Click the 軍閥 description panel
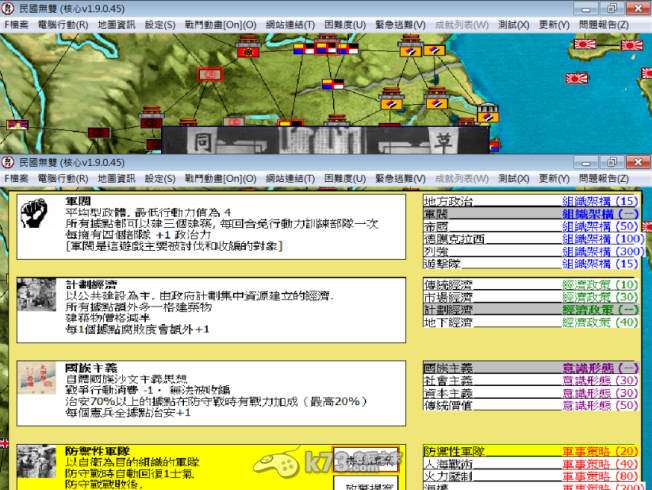 (x=211, y=227)
